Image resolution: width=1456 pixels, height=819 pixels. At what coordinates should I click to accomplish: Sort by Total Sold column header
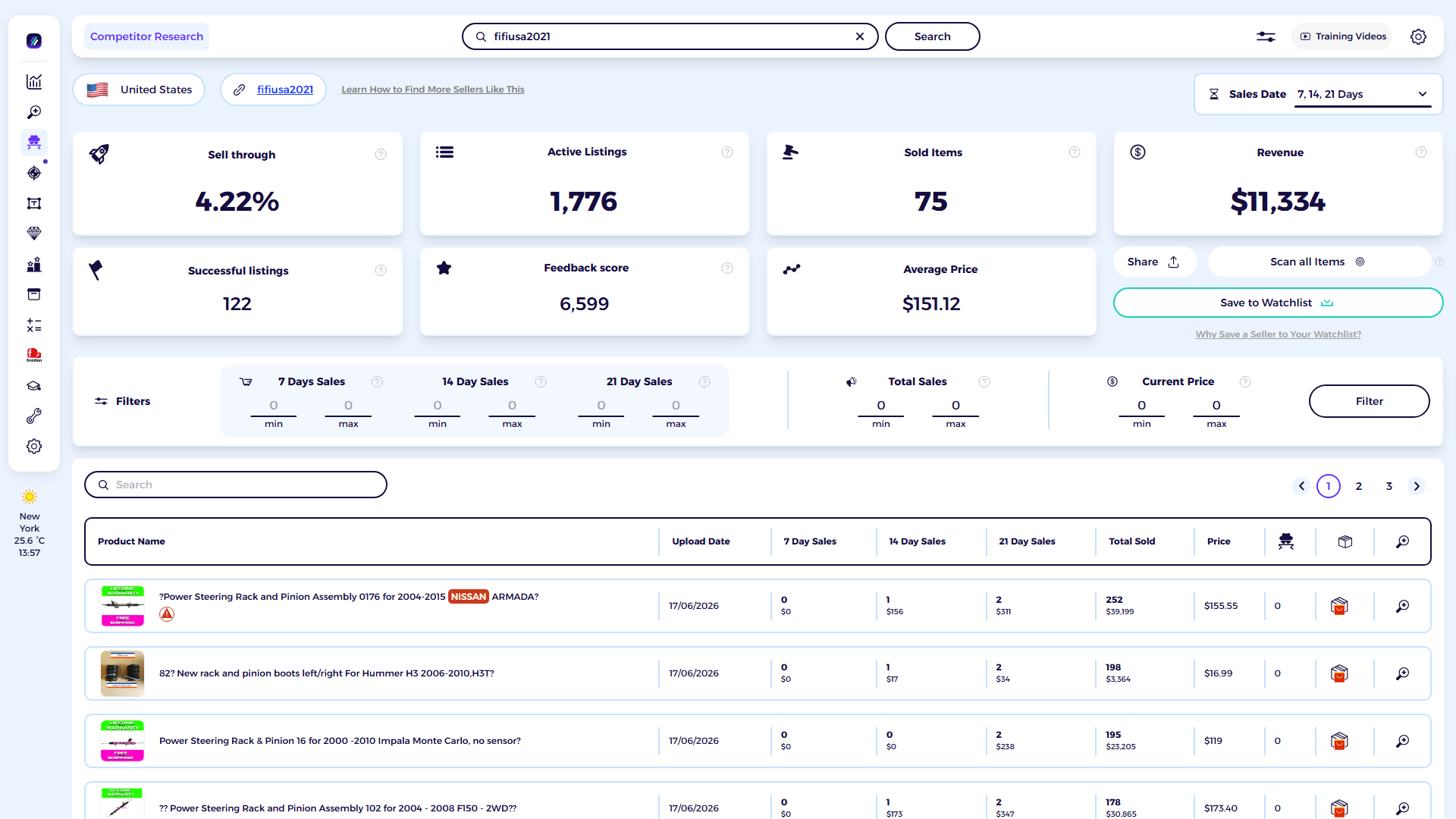1132,541
